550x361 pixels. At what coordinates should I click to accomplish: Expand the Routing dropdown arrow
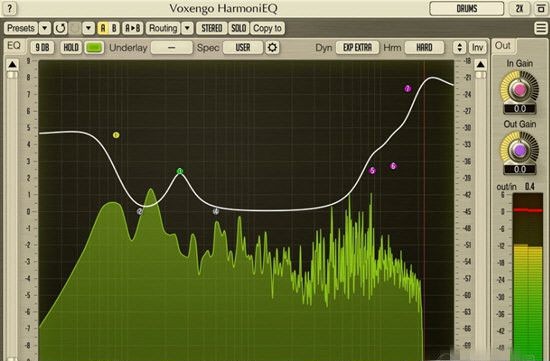pos(187,28)
